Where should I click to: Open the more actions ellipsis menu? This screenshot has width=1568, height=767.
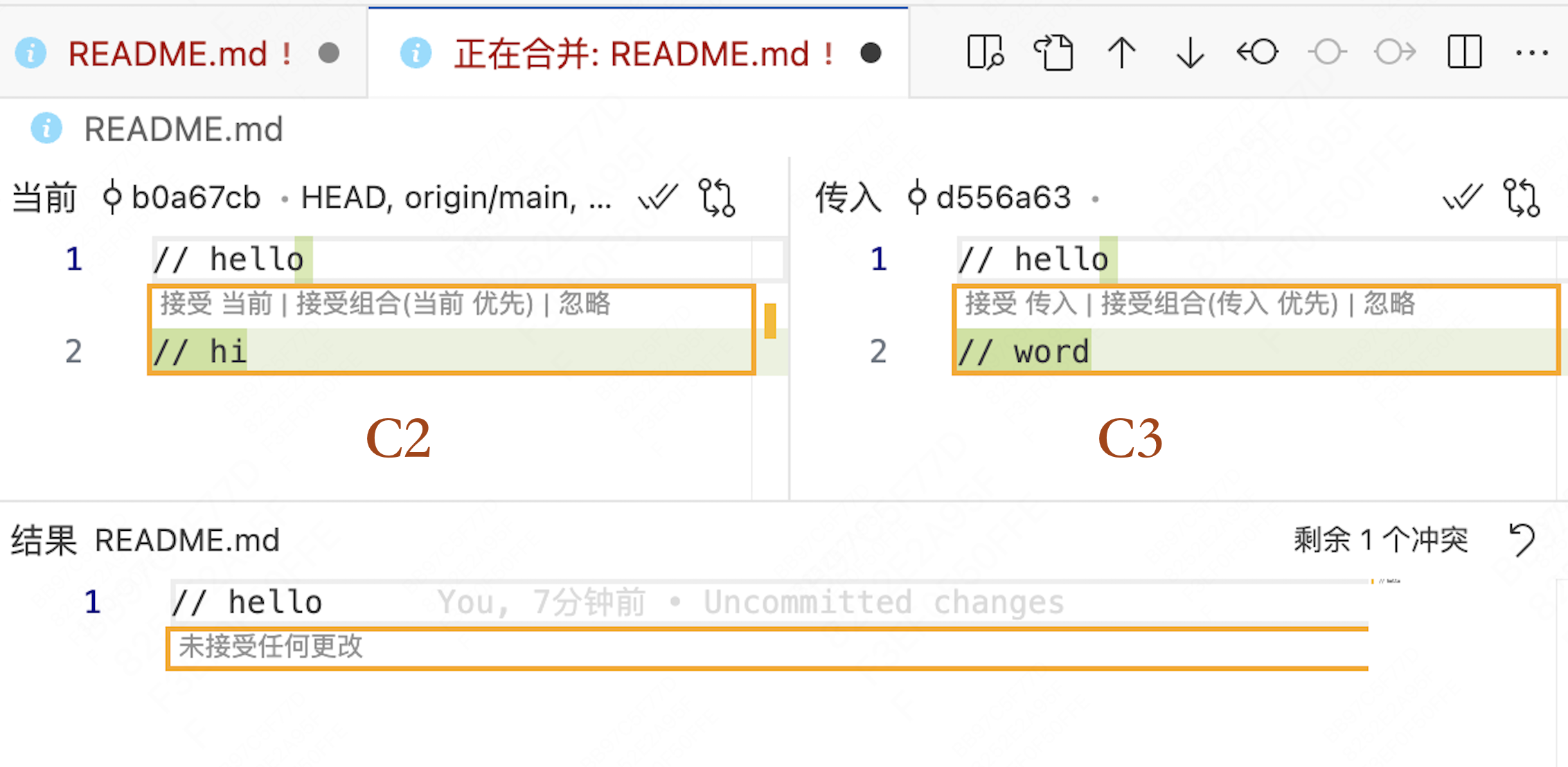(1531, 53)
